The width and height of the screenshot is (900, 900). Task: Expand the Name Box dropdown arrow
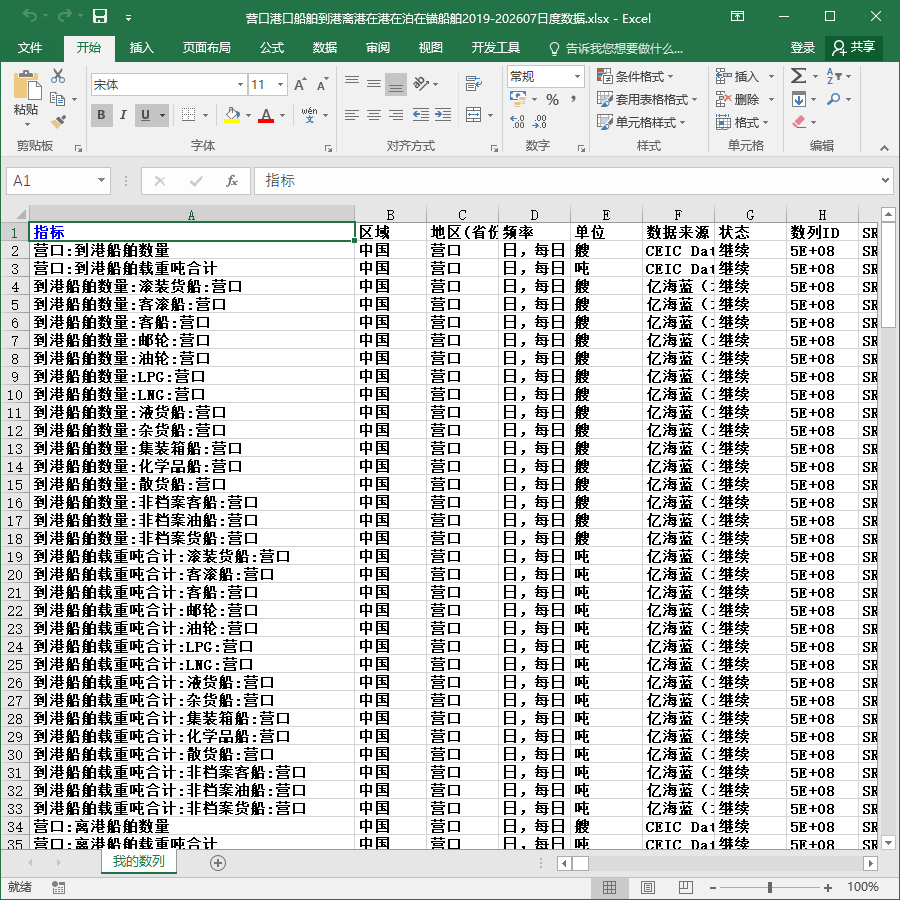(x=101, y=181)
